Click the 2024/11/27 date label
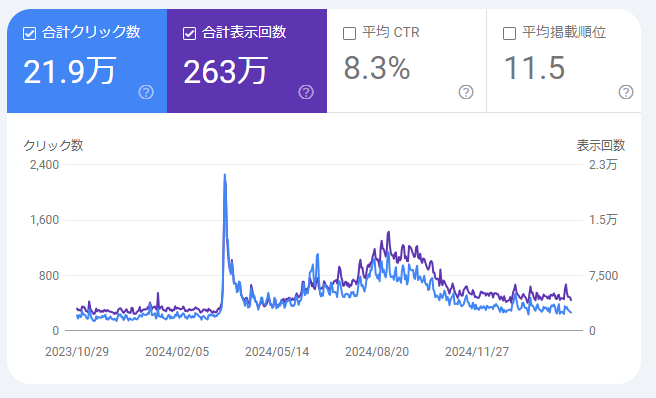This screenshot has height=398, width=656. coord(477,352)
